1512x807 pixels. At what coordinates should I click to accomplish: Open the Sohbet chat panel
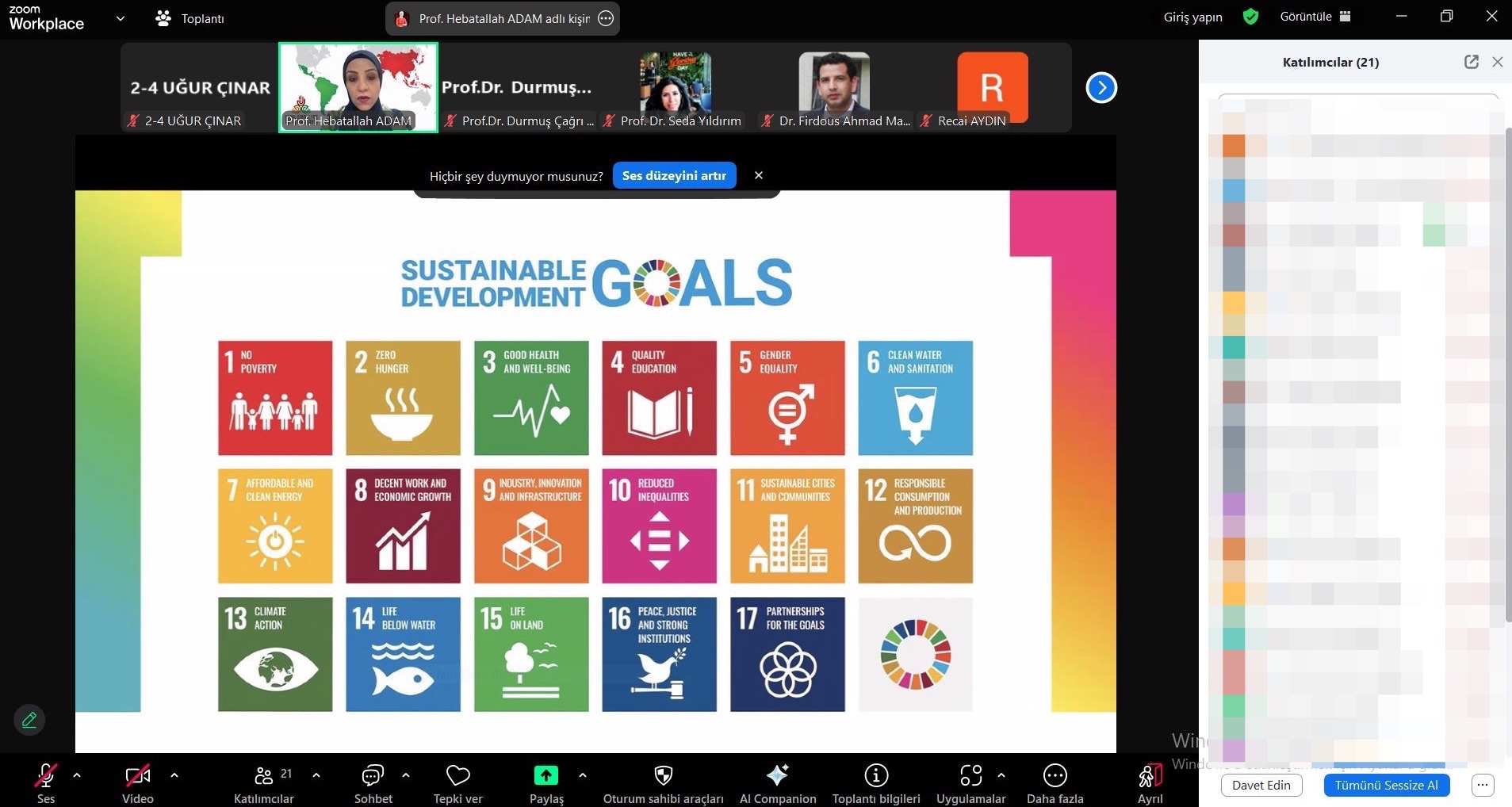pyautogui.click(x=373, y=783)
